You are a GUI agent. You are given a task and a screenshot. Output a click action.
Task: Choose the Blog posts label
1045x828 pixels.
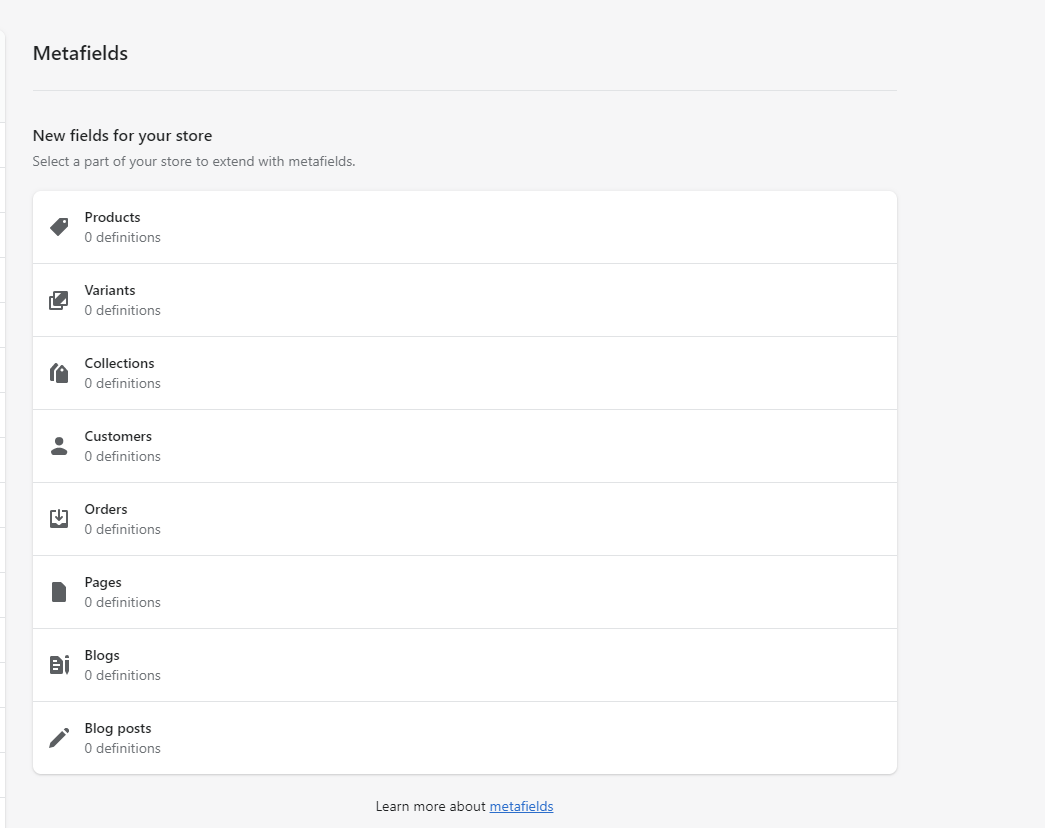tap(118, 728)
